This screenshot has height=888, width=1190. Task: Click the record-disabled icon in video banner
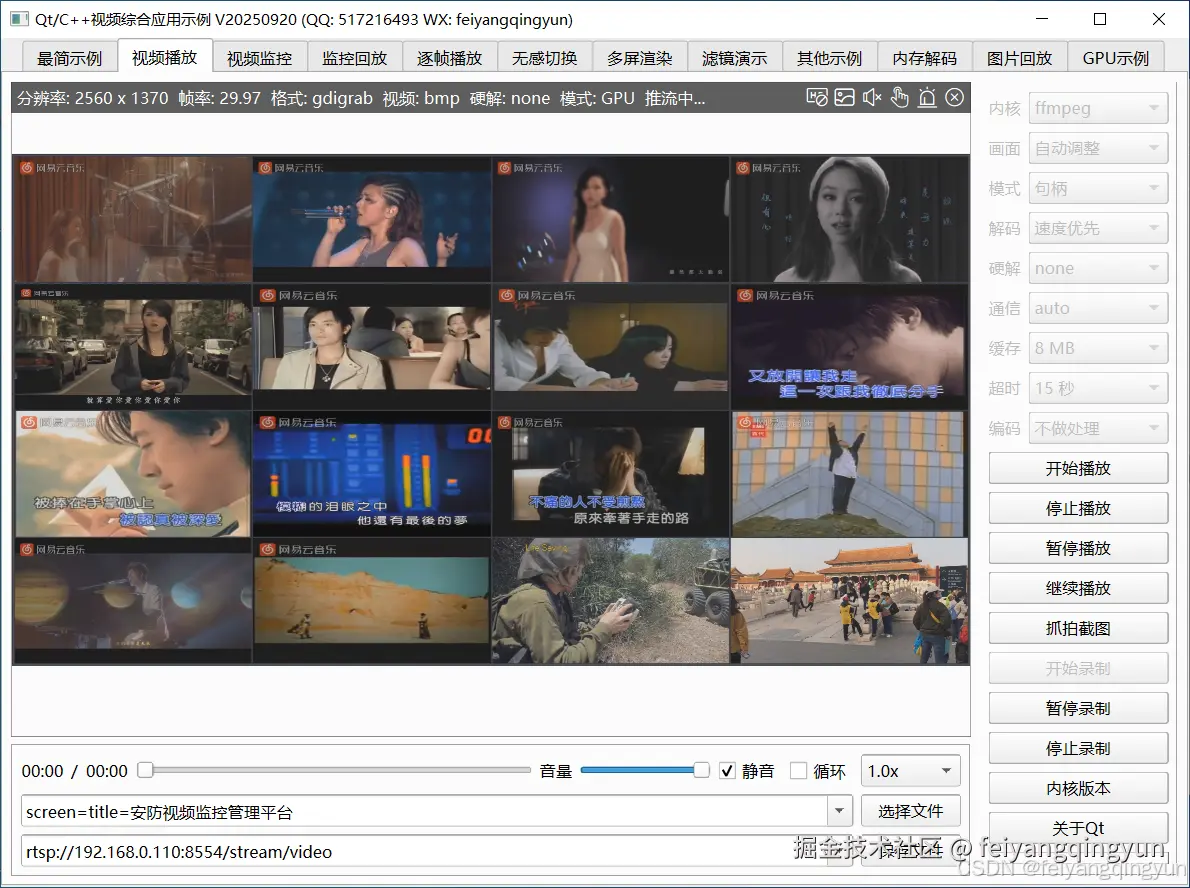pos(817,97)
